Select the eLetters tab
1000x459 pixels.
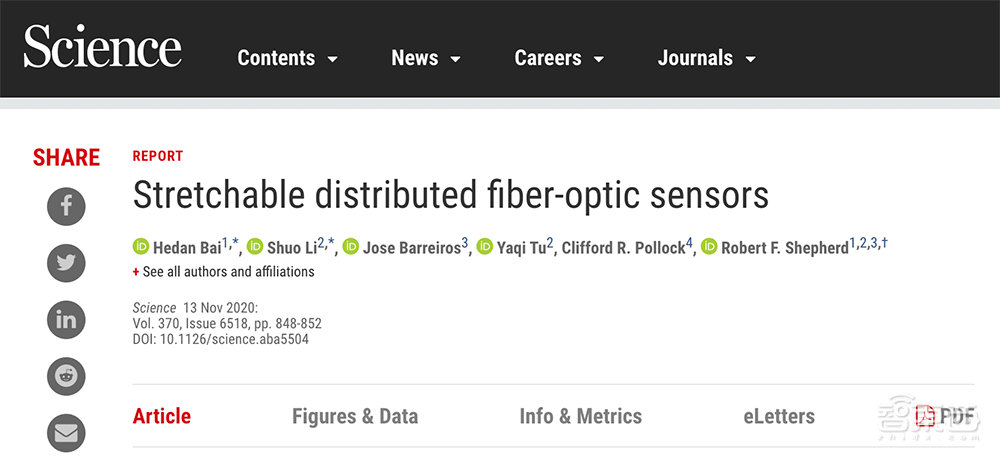[x=779, y=417]
